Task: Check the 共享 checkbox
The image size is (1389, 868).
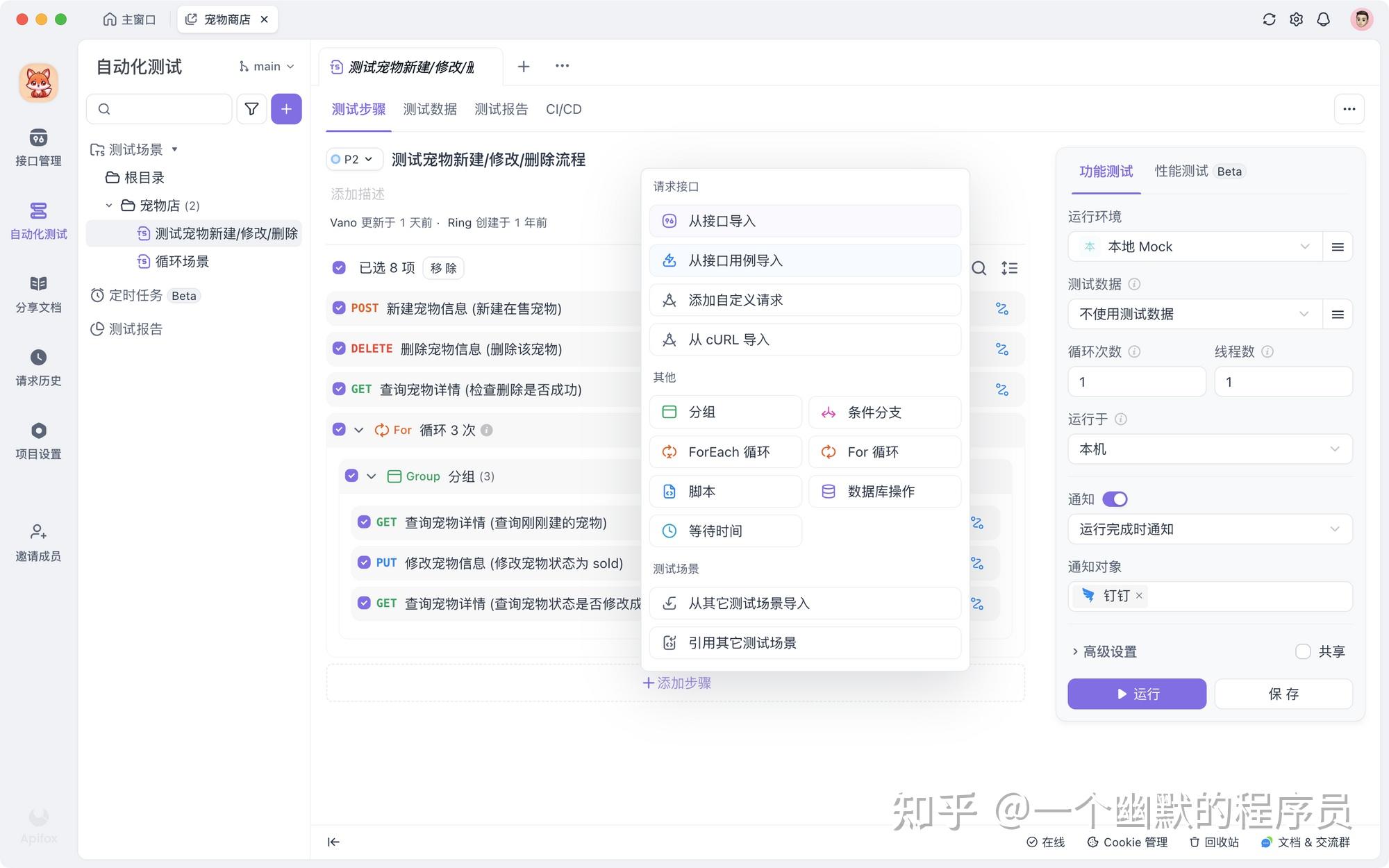Action: [1303, 651]
